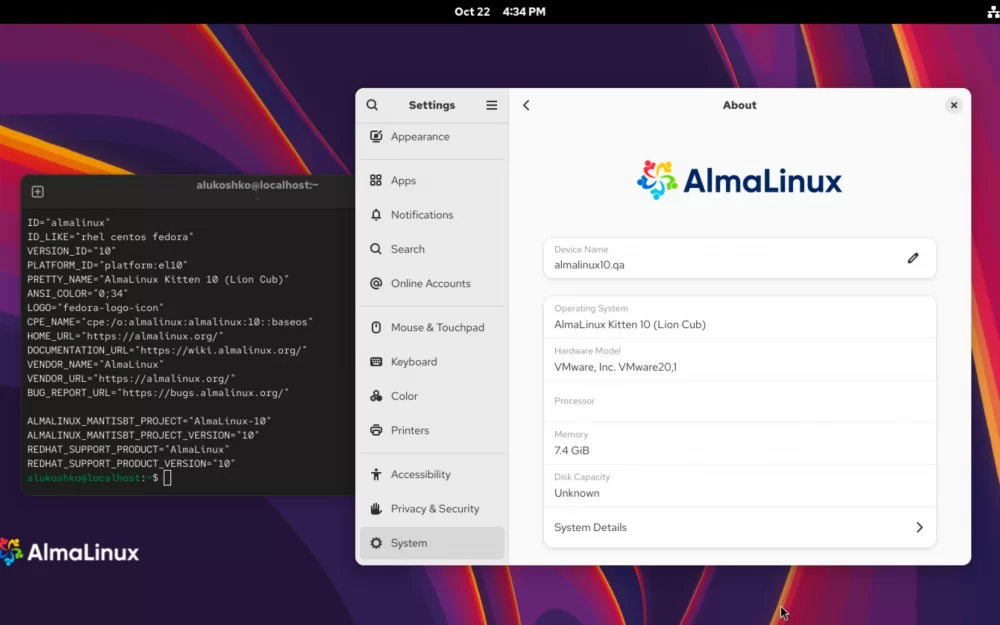Click the Settings title in sidebar header
Screen dimensions: 1000x625
[x=432, y=105]
